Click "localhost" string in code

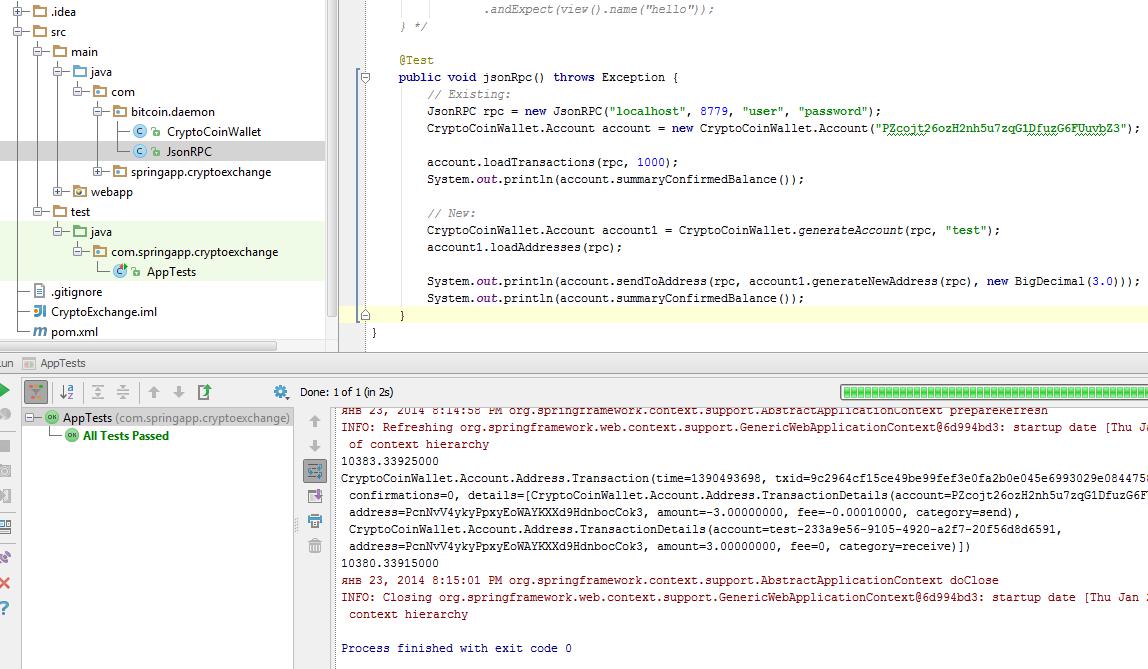pos(648,111)
